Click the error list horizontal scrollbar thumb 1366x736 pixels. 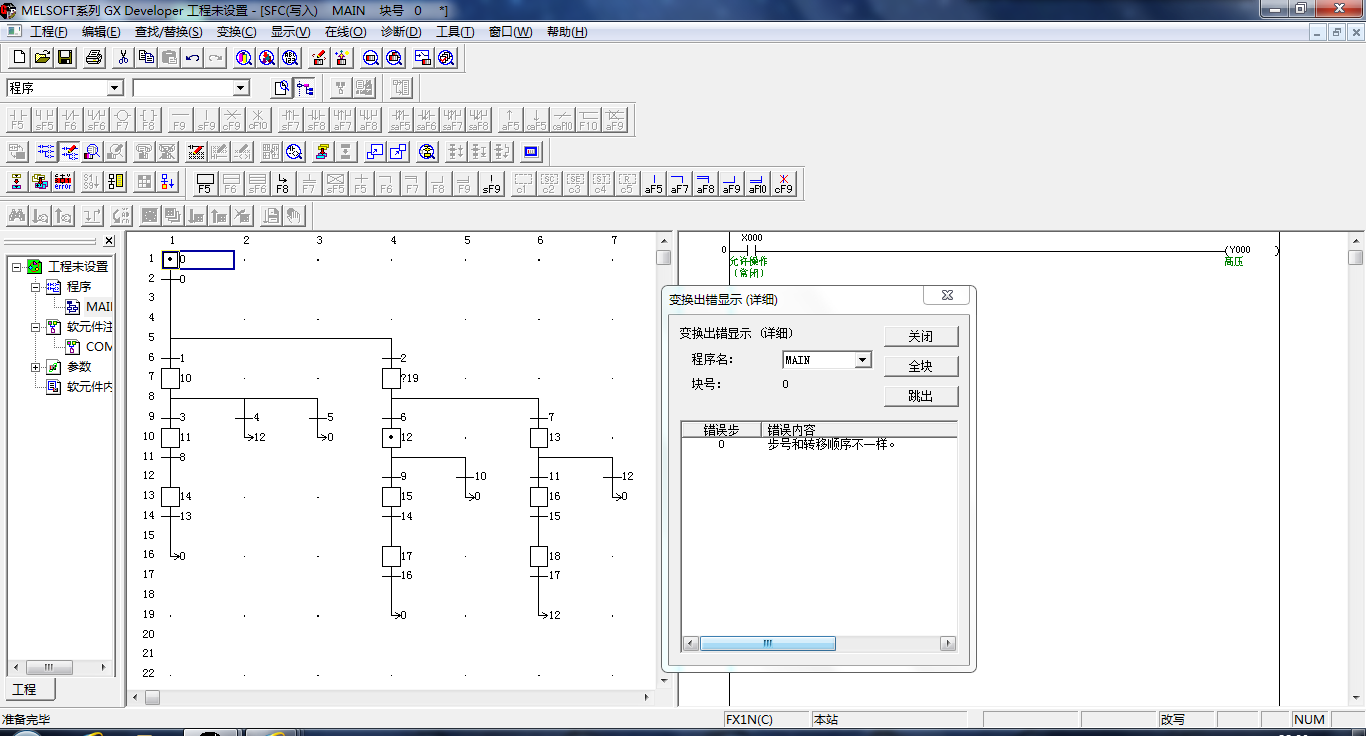click(767, 644)
